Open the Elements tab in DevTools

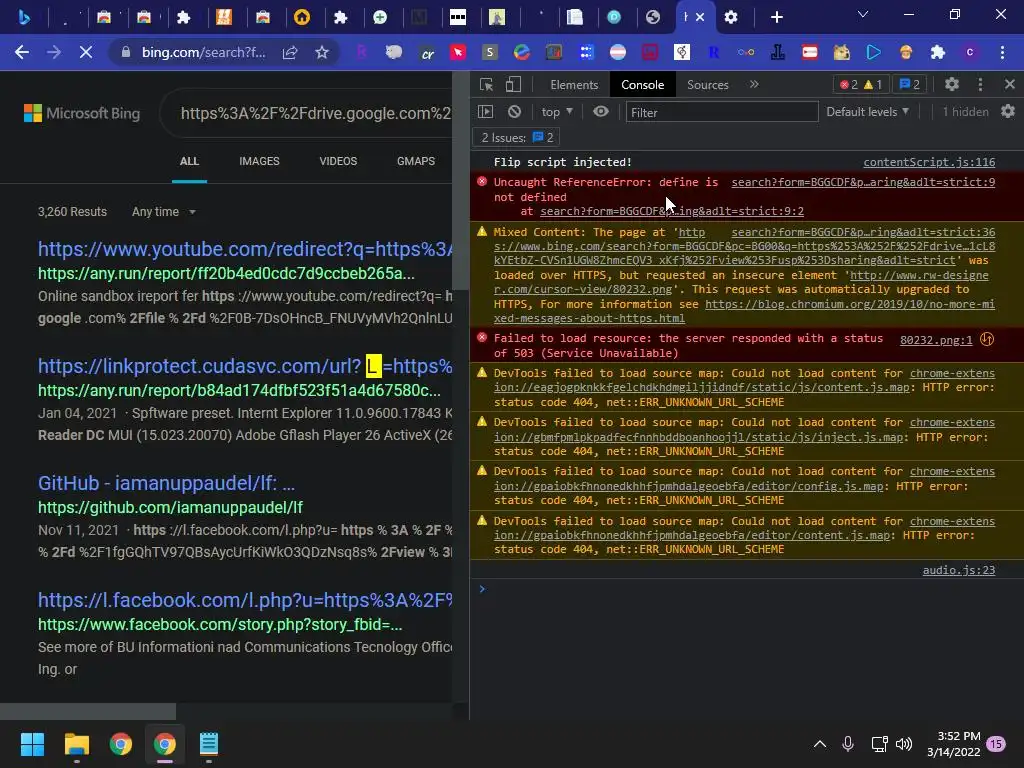tap(574, 85)
